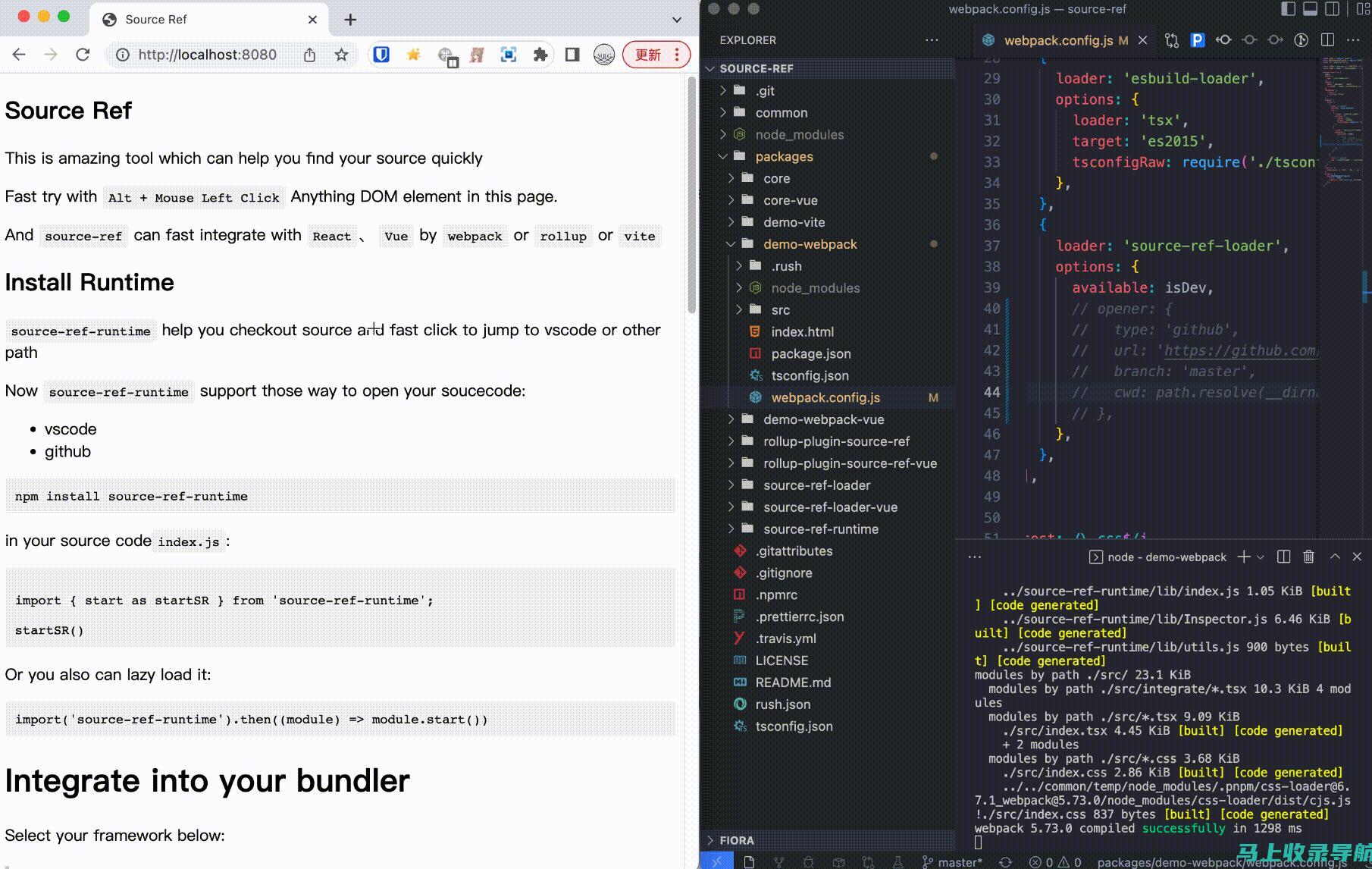
Task: Expand the FIORA section
Action: coord(827,840)
